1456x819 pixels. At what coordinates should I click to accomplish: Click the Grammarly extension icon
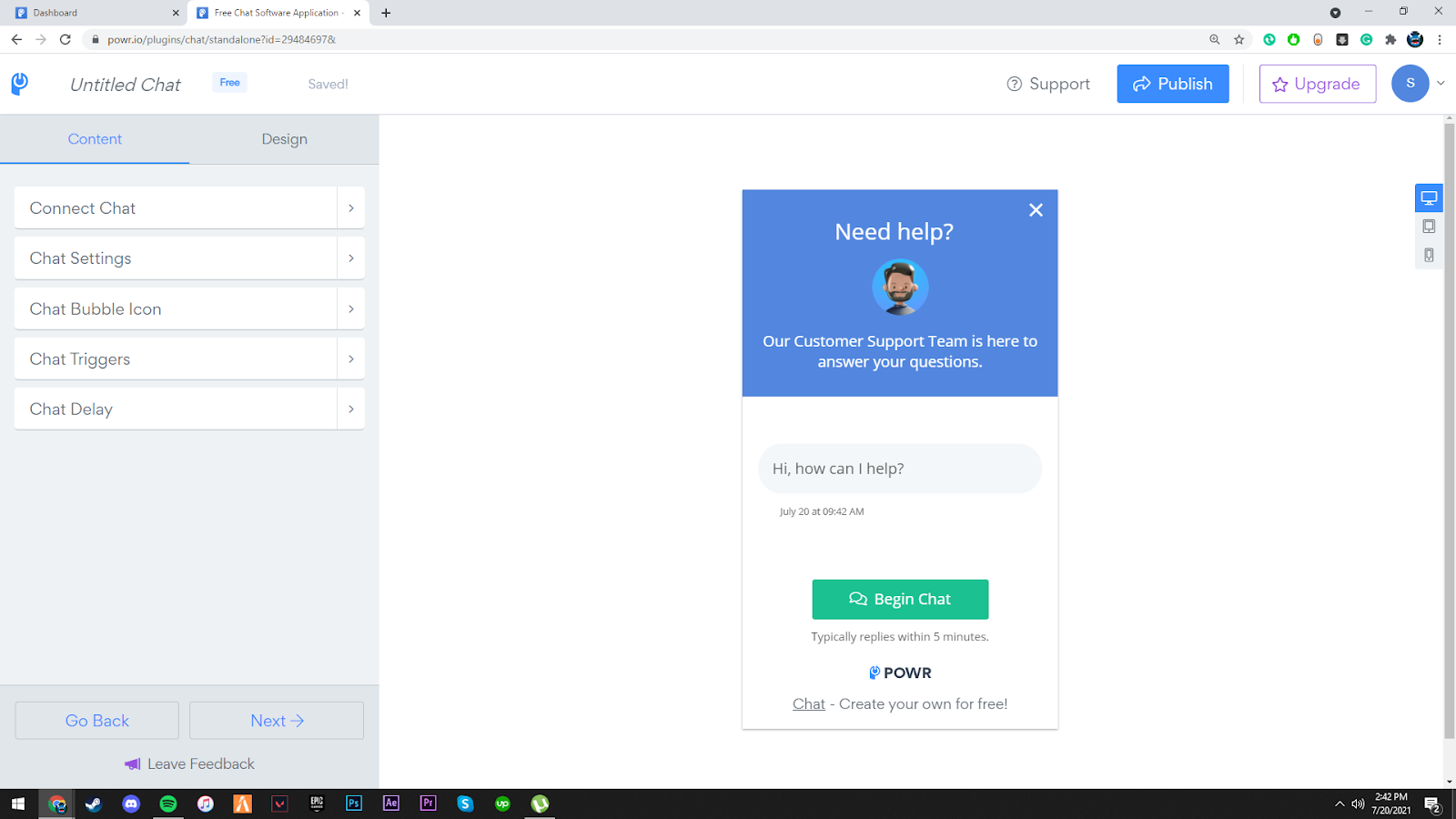[1366, 39]
